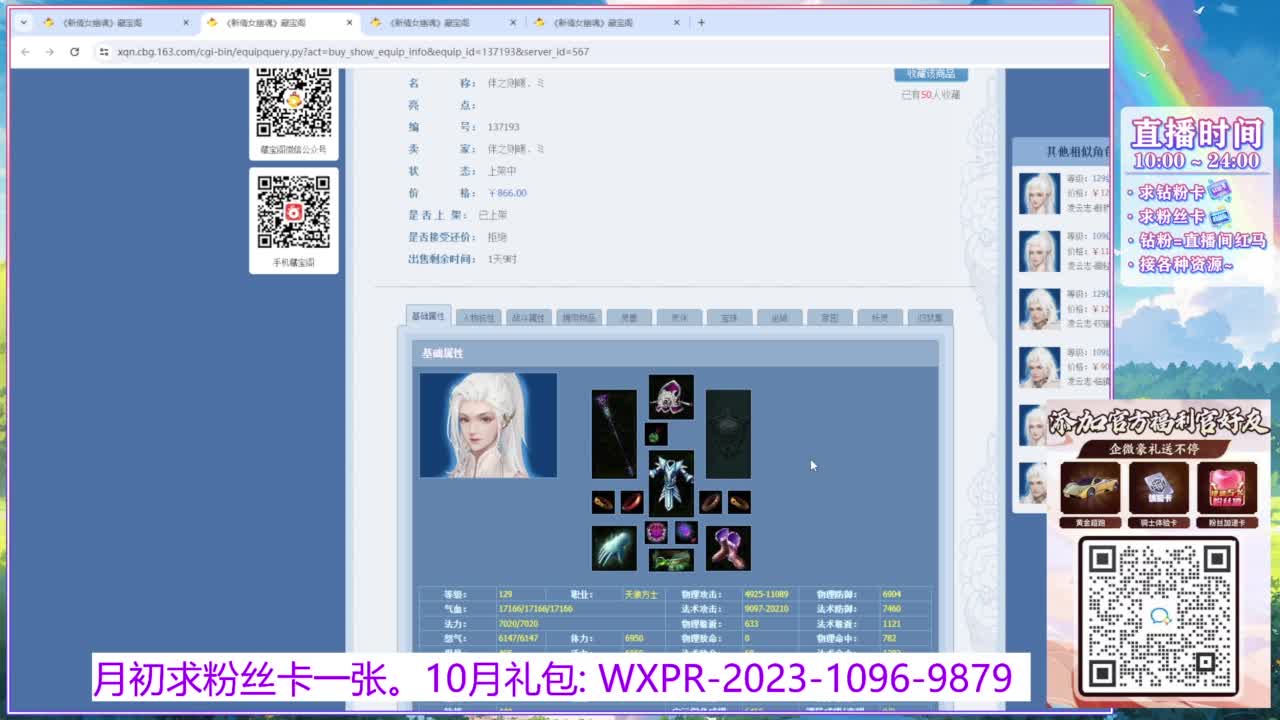Viewport: 1280px width, 720px height.
Task: Click the 其他相似角色 panel heading
Action: coord(1077,152)
